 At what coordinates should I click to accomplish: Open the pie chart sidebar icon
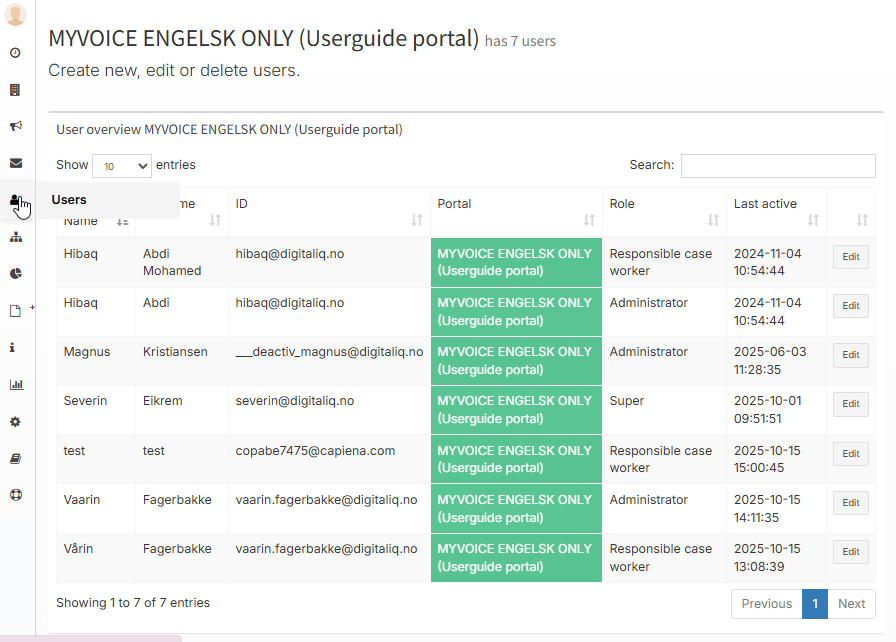tap(15, 274)
